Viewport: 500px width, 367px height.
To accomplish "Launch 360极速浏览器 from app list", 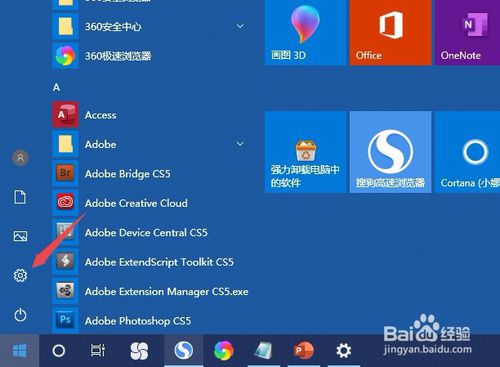I will click(152, 56).
